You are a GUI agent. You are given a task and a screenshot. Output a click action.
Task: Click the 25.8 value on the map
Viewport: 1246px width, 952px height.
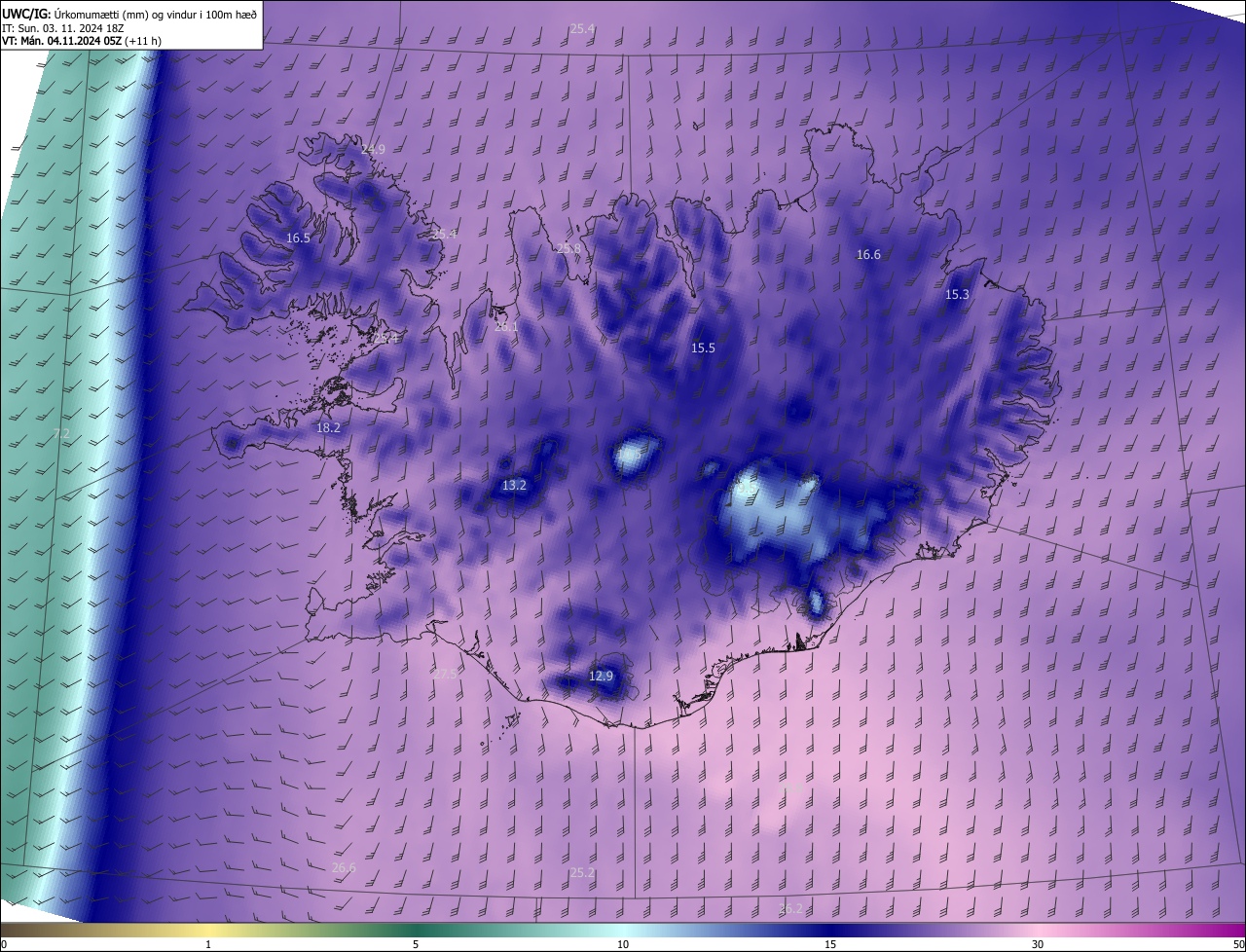568,249
